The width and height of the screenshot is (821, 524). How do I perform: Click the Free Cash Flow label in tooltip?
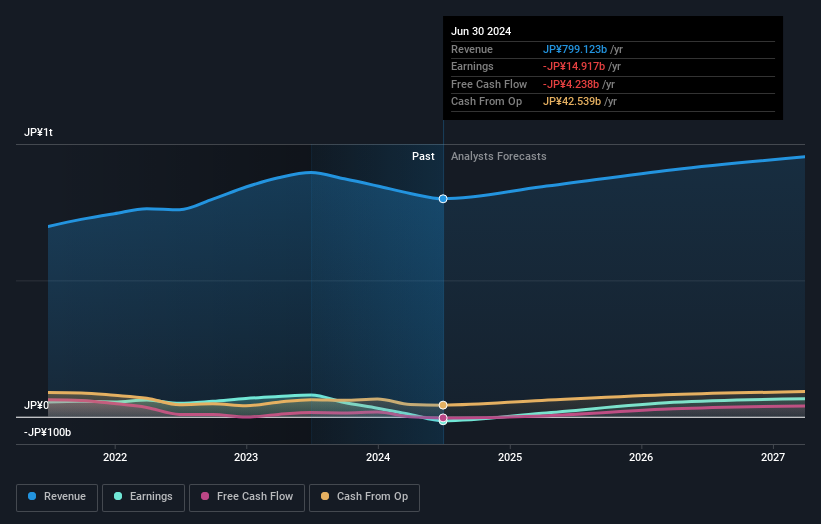tap(489, 84)
